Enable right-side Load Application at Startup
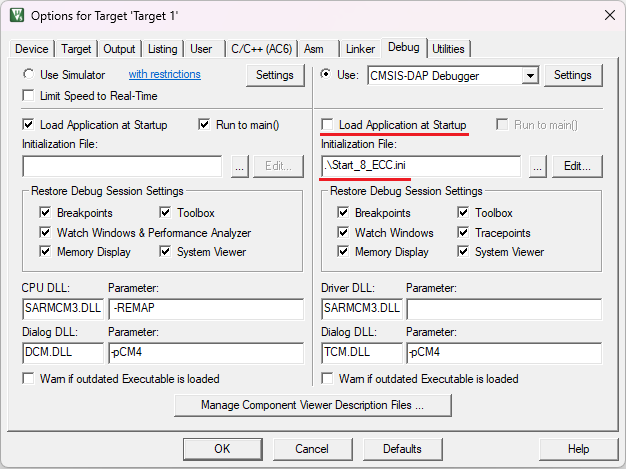The image size is (626, 469). [x=328, y=125]
